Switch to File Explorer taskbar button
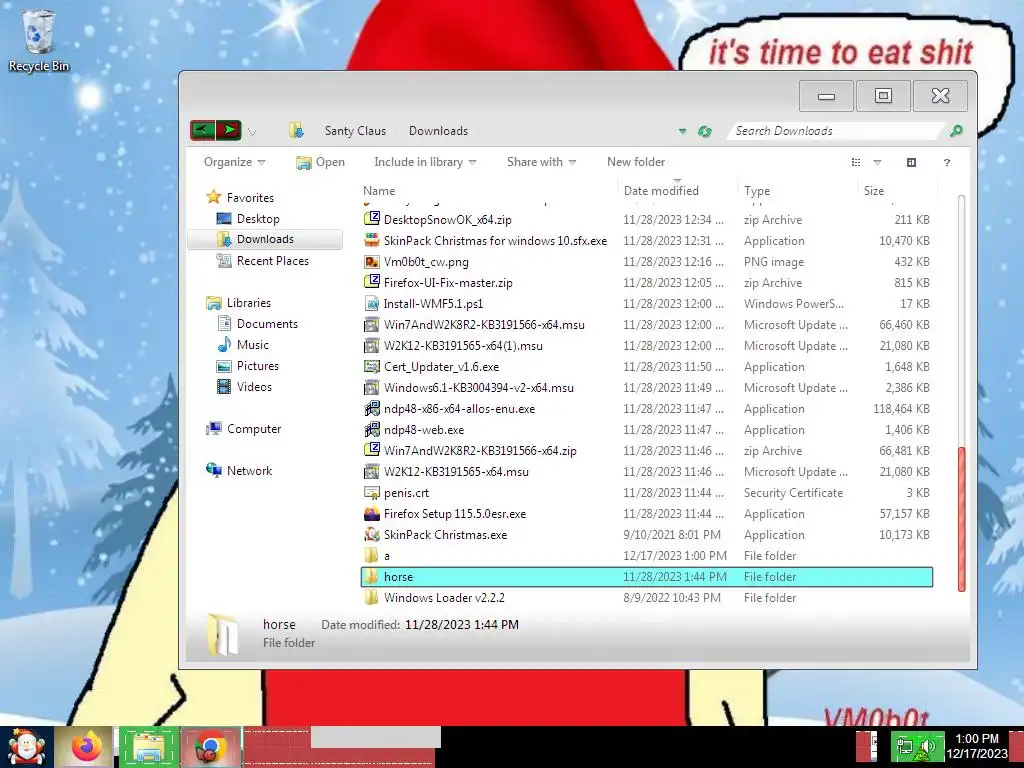Viewport: 1024px width, 768px height. pyautogui.click(x=149, y=747)
